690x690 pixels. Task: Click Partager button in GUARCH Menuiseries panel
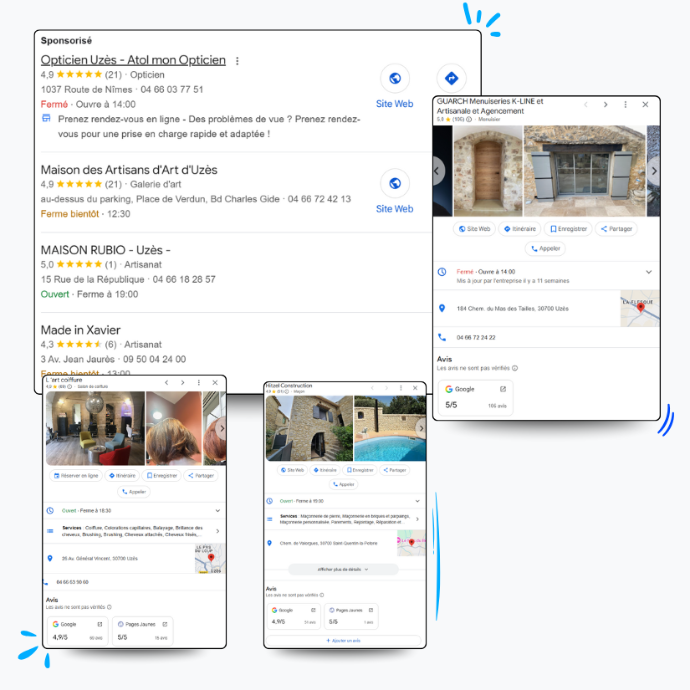click(616, 229)
